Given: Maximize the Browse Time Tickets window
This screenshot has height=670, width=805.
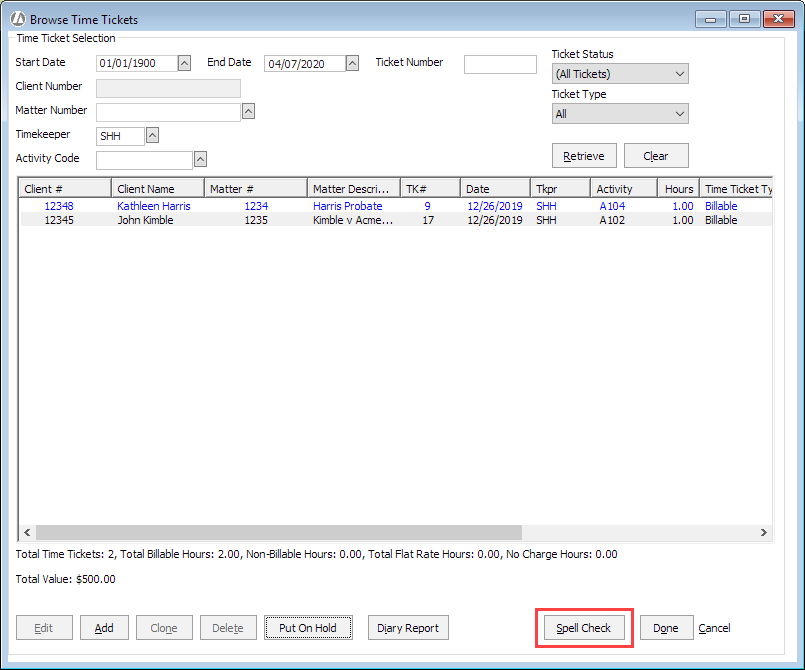Looking at the screenshot, I should tap(744, 19).
